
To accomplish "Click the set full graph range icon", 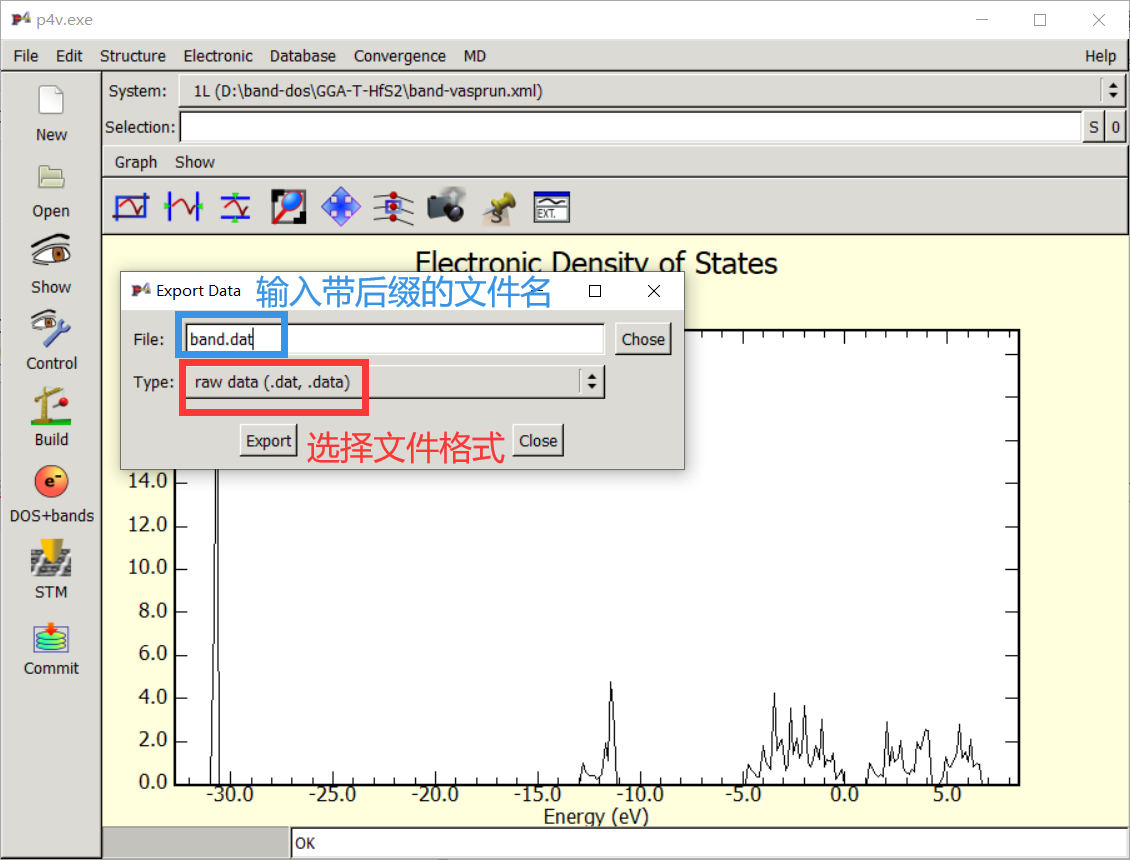I will pyautogui.click(x=130, y=206).
